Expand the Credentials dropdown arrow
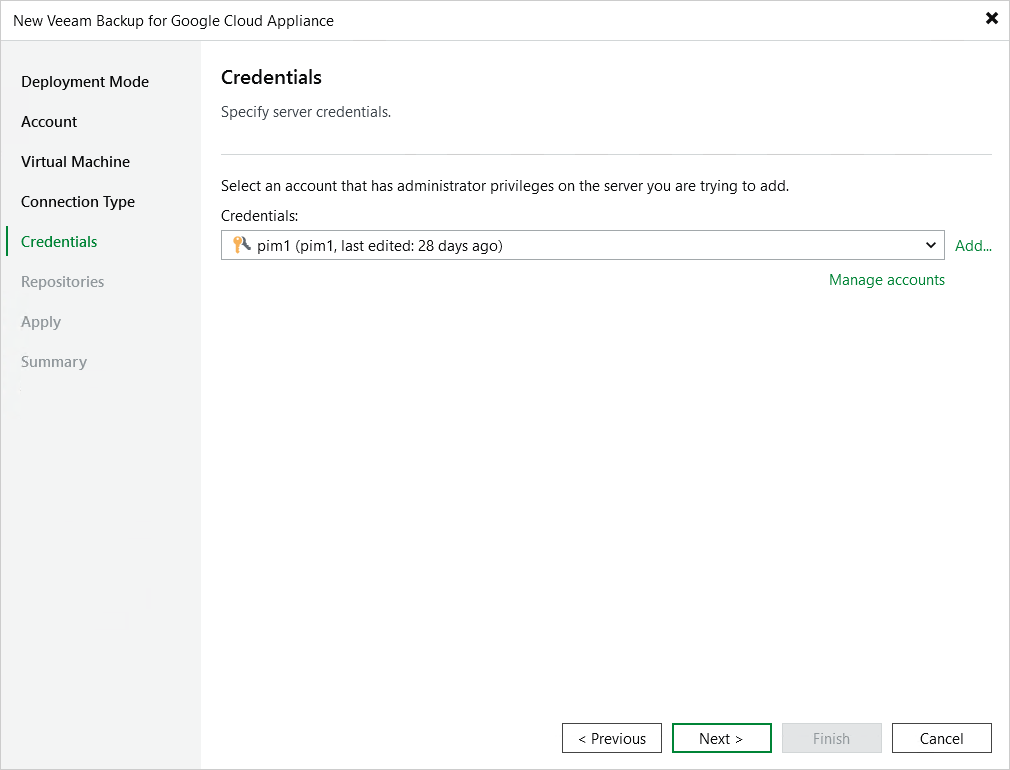 point(930,245)
